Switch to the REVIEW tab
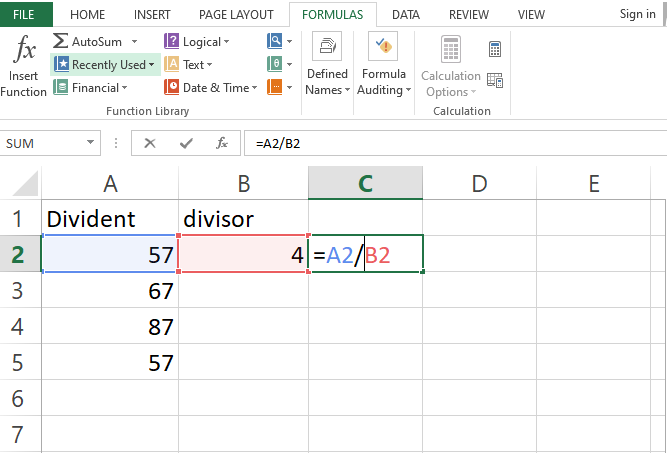This screenshot has height=453, width=667. [469, 15]
